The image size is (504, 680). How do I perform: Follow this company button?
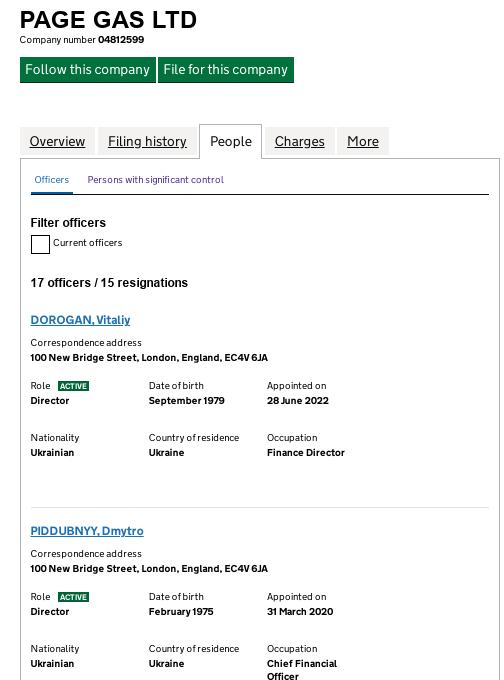[88, 70]
